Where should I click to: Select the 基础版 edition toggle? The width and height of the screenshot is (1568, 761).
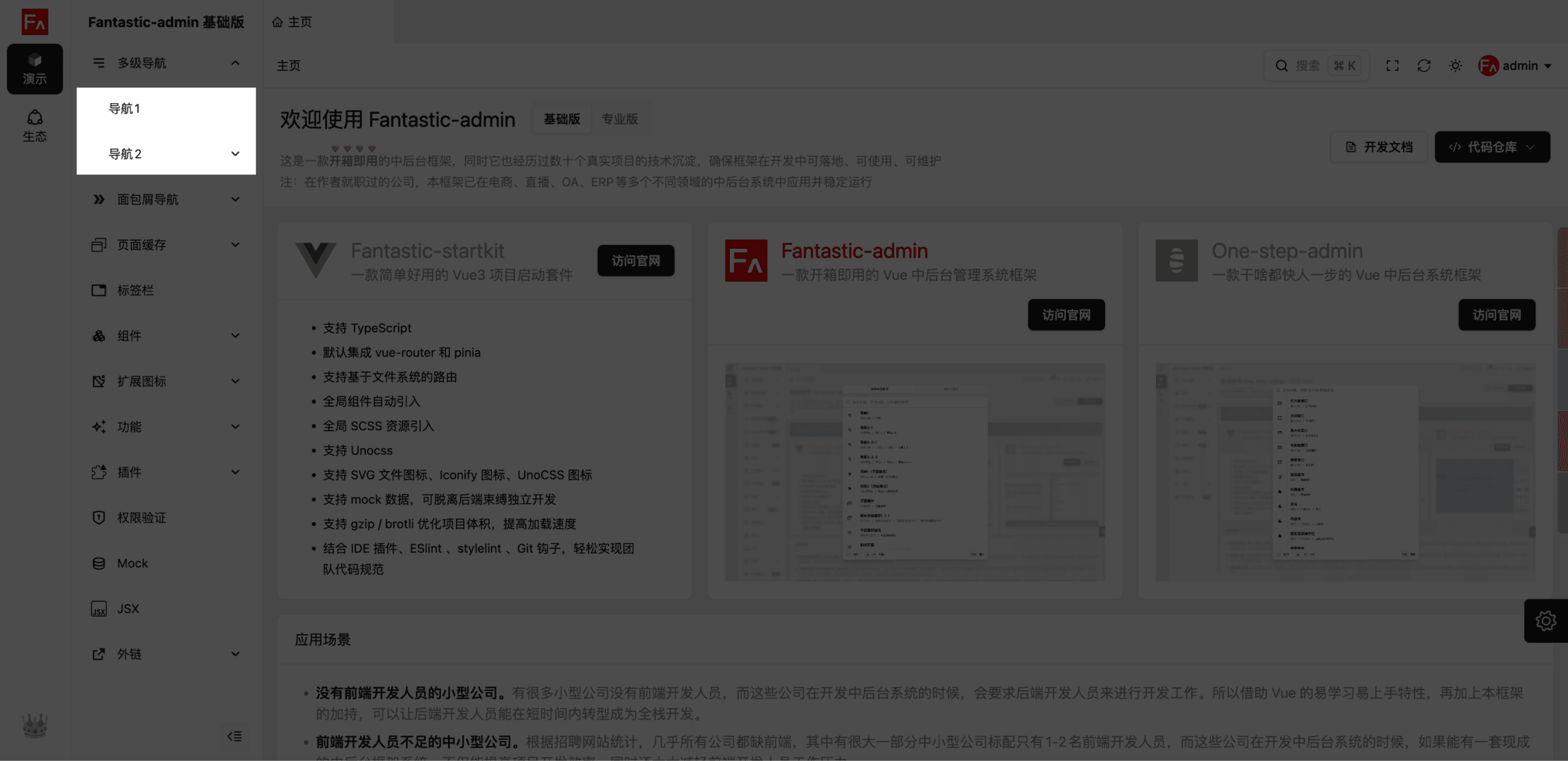click(x=562, y=119)
